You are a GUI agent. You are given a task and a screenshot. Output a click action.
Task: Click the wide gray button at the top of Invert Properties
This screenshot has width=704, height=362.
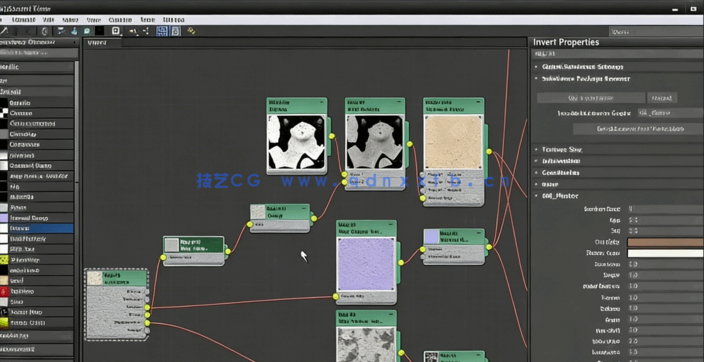pyautogui.click(x=591, y=98)
